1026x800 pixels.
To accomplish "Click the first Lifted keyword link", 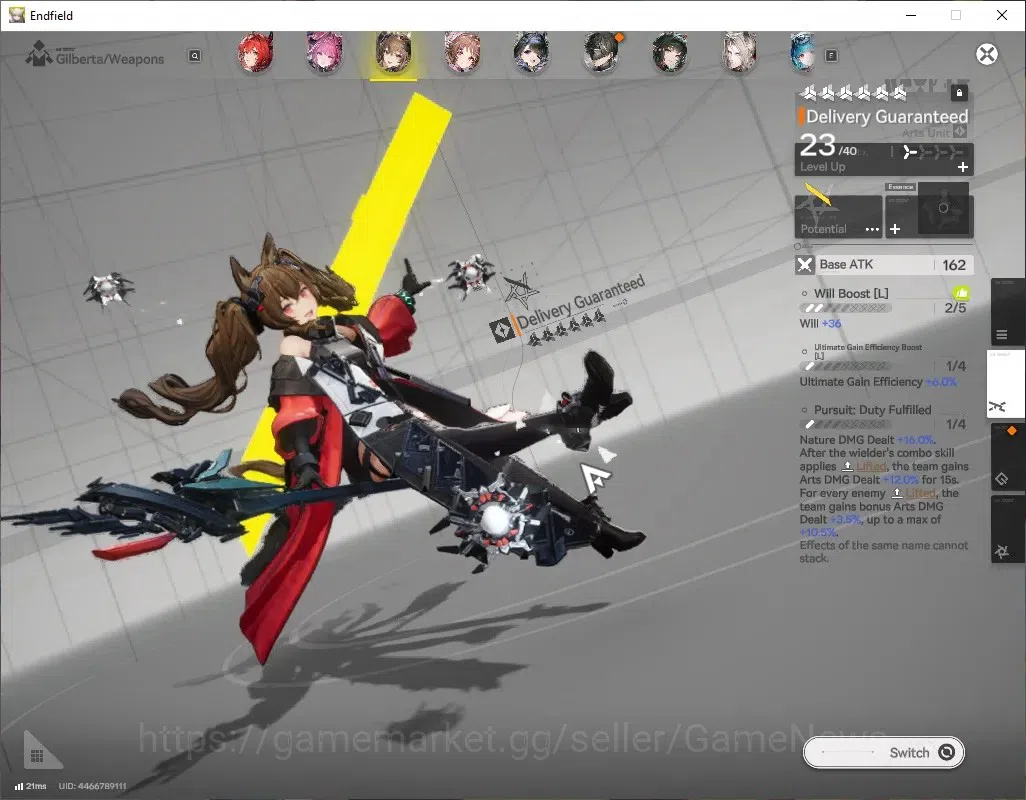I will (x=872, y=466).
